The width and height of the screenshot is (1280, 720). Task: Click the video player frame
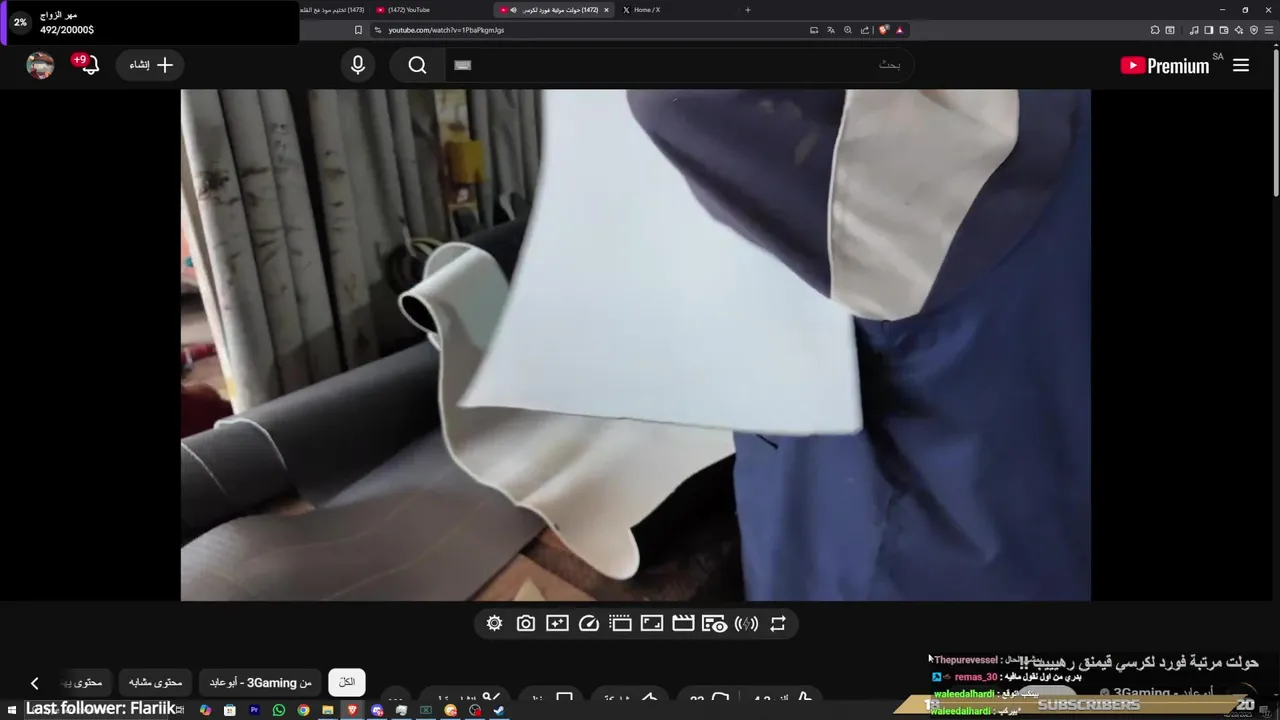[635, 345]
